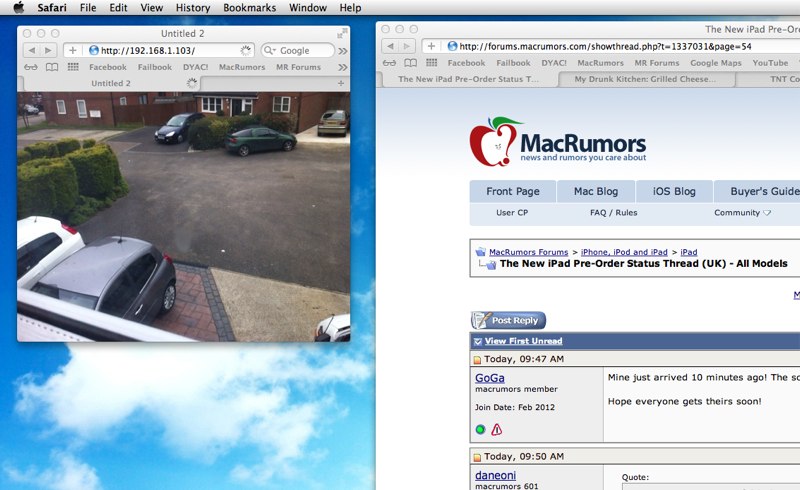Open the Window menu
The width and height of the screenshot is (800, 490).
[x=308, y=8]
